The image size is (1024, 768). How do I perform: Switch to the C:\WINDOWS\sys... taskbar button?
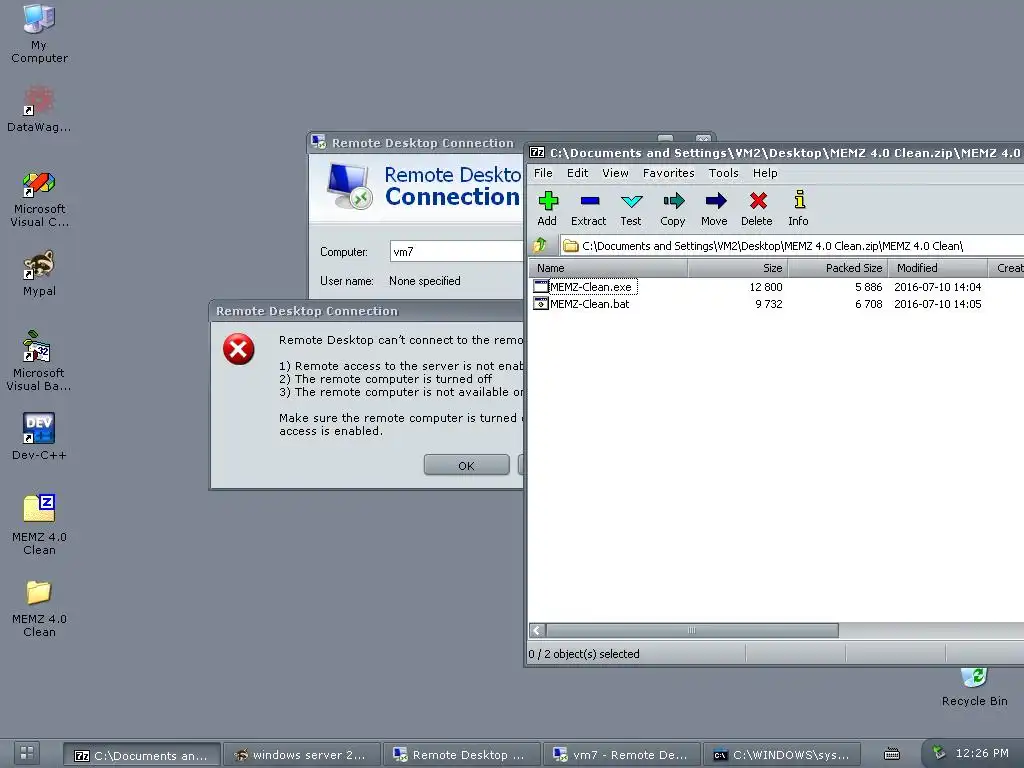pos(782,755)
